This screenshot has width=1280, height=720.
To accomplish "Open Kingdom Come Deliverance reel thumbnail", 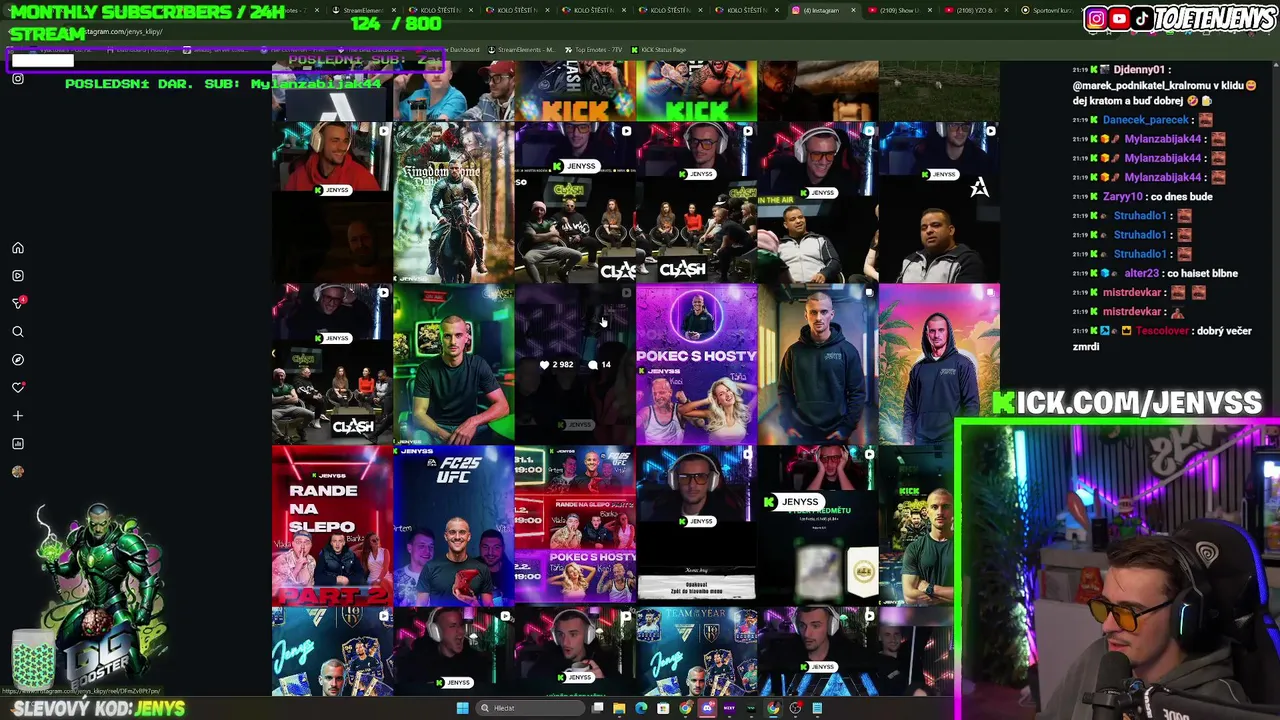I will click(x=454, y=203).
